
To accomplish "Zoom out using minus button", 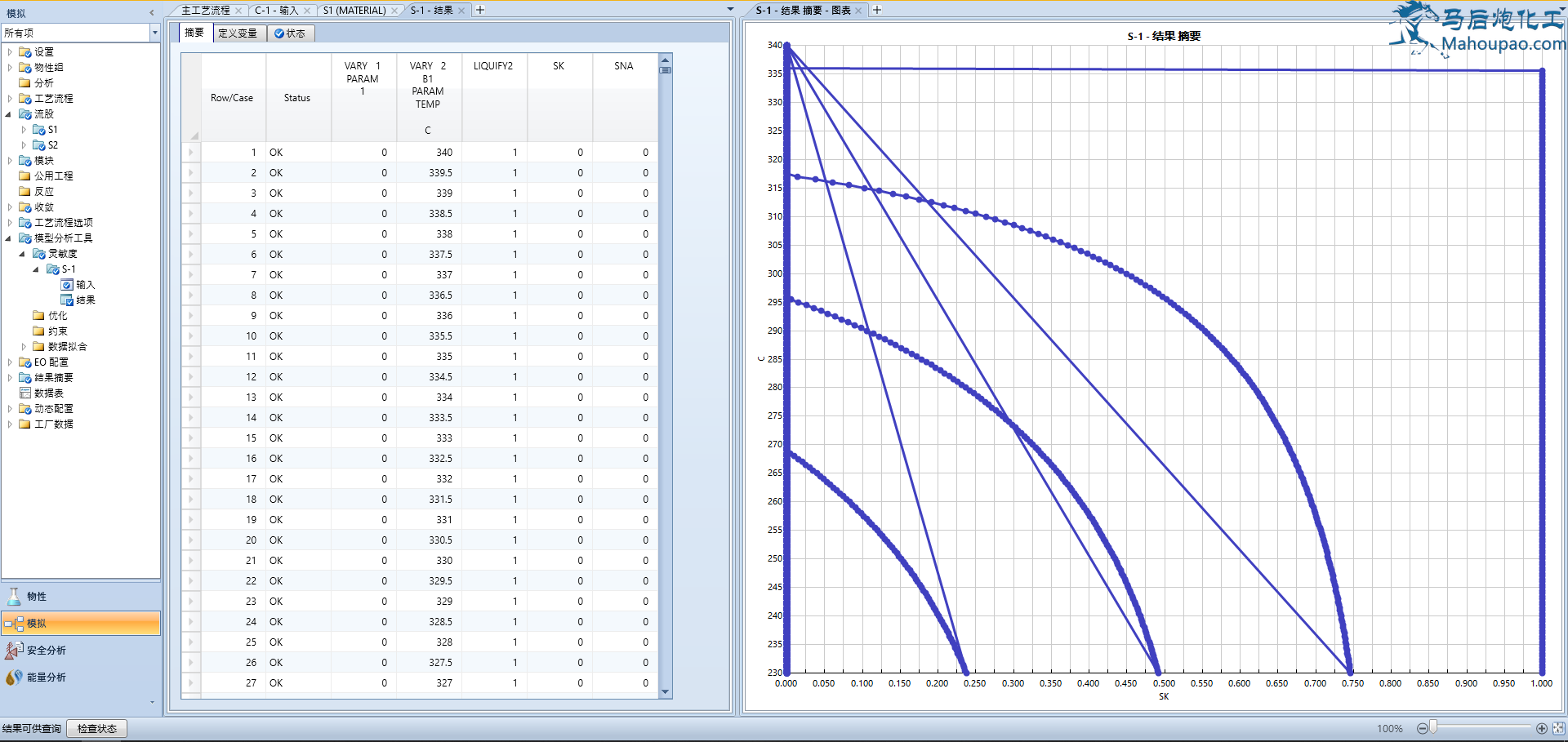I will (1422, 728).
